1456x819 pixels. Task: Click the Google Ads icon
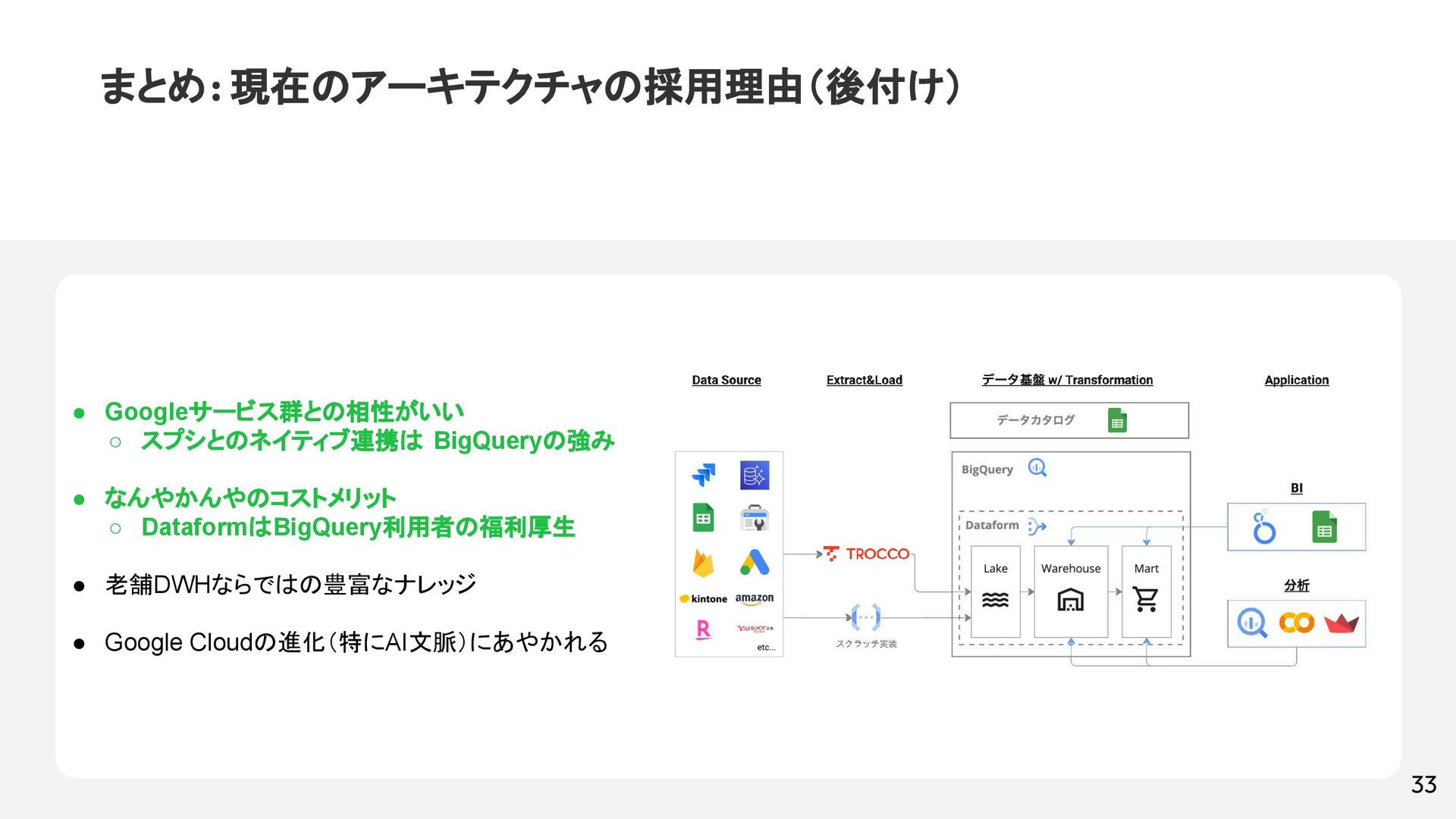755,563
